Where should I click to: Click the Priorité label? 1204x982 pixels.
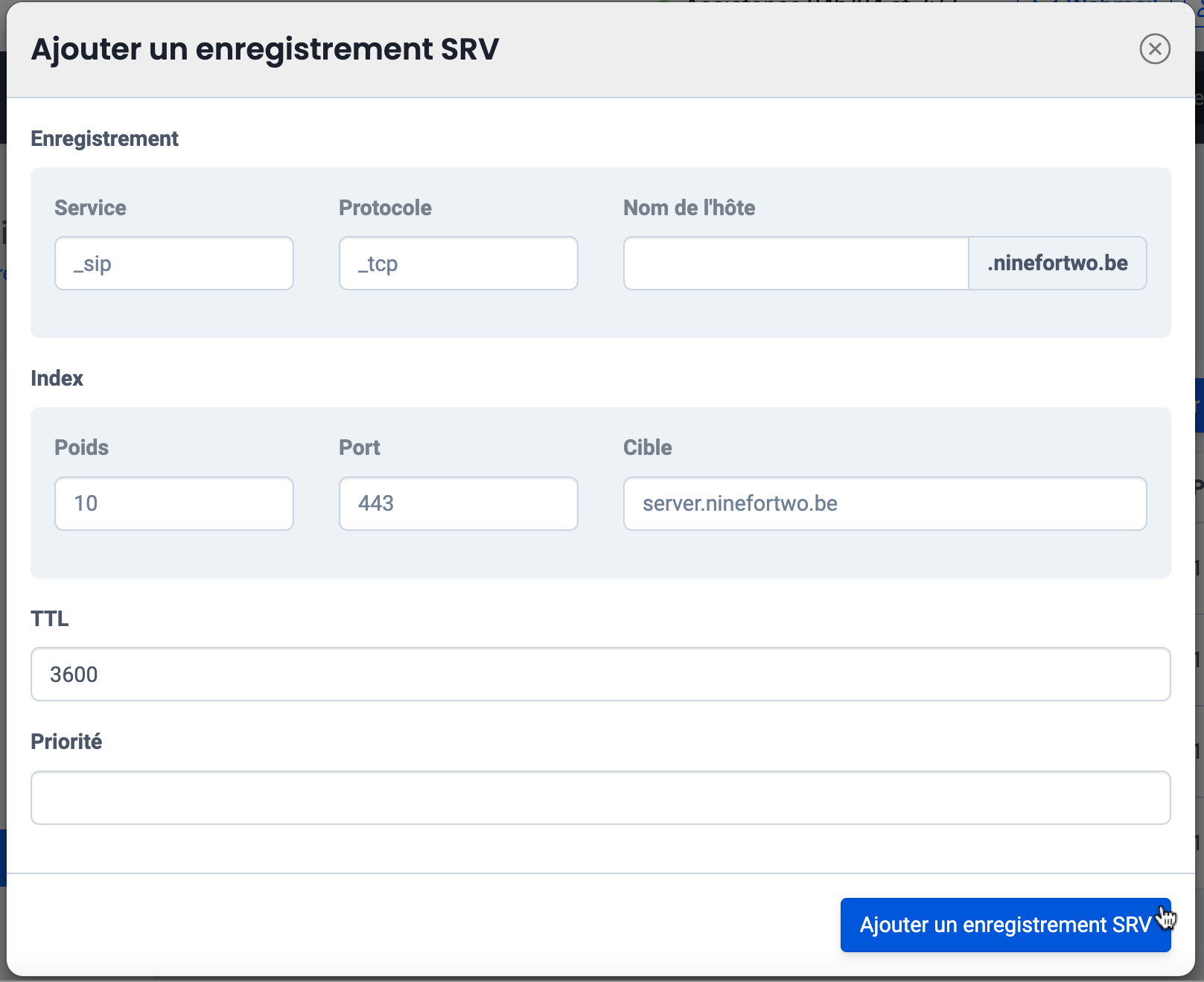coord(66,742)
